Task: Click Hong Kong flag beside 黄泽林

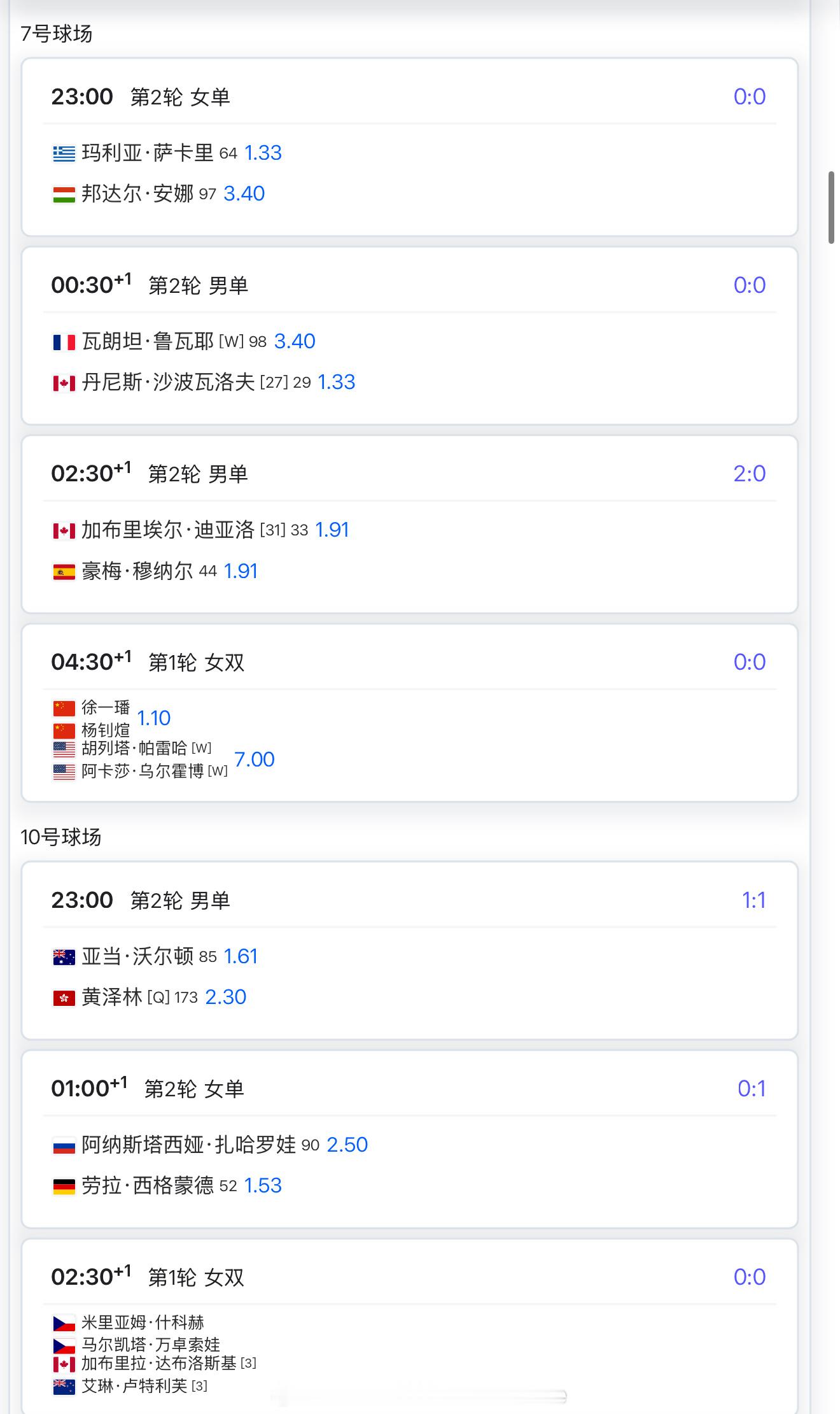Action: coord(64,998)
